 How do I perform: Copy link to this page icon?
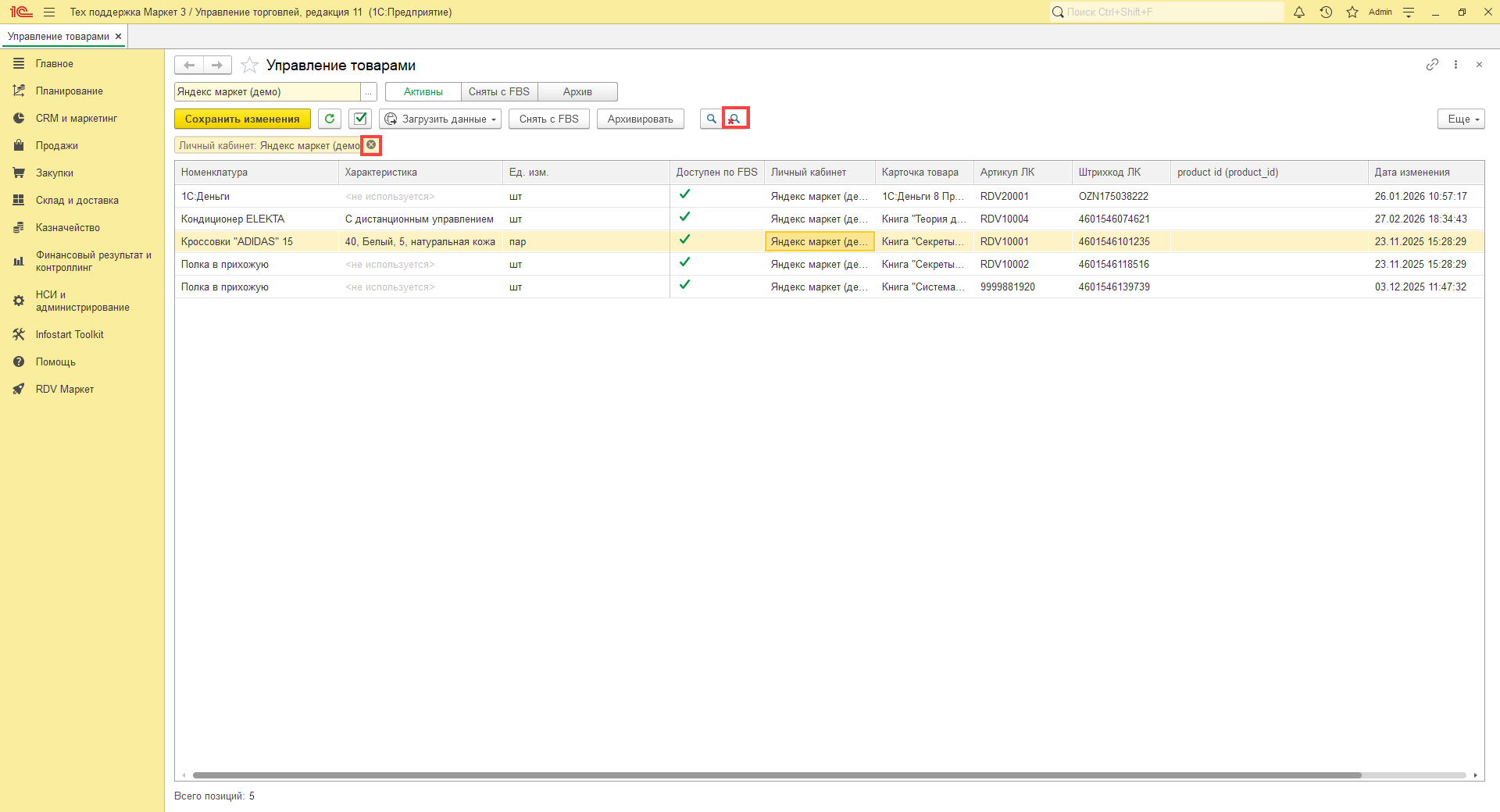[1432, 65]
